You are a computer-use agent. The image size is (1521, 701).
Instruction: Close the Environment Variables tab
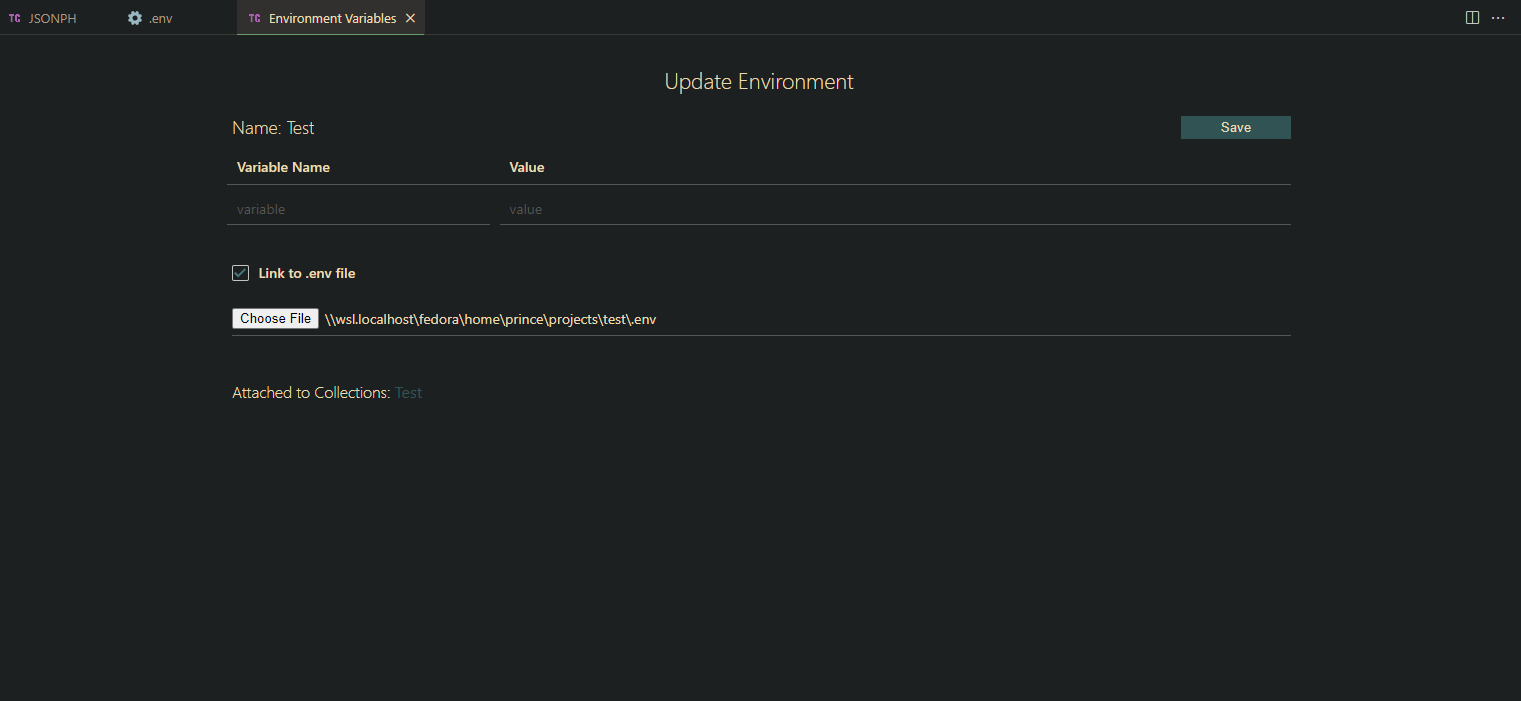pos(410,17)
